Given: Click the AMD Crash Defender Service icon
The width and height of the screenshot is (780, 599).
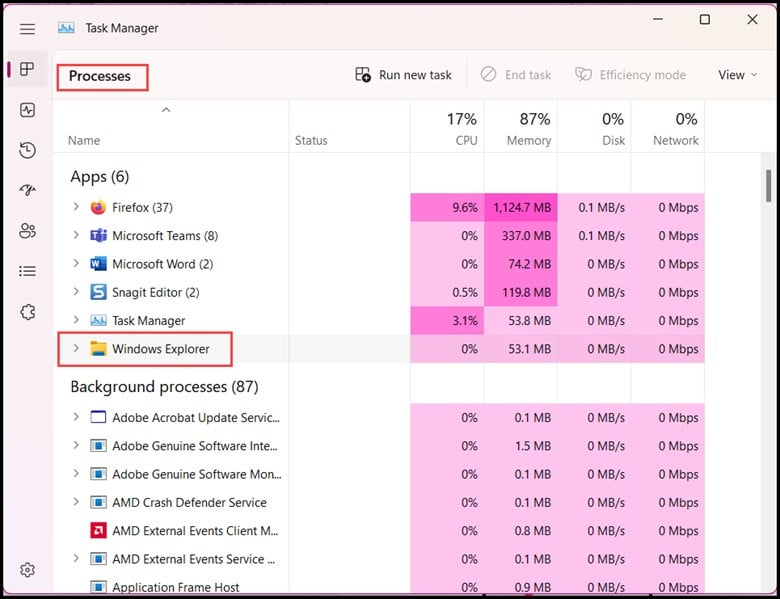Looking at the screenshot, I should (98, 502).
